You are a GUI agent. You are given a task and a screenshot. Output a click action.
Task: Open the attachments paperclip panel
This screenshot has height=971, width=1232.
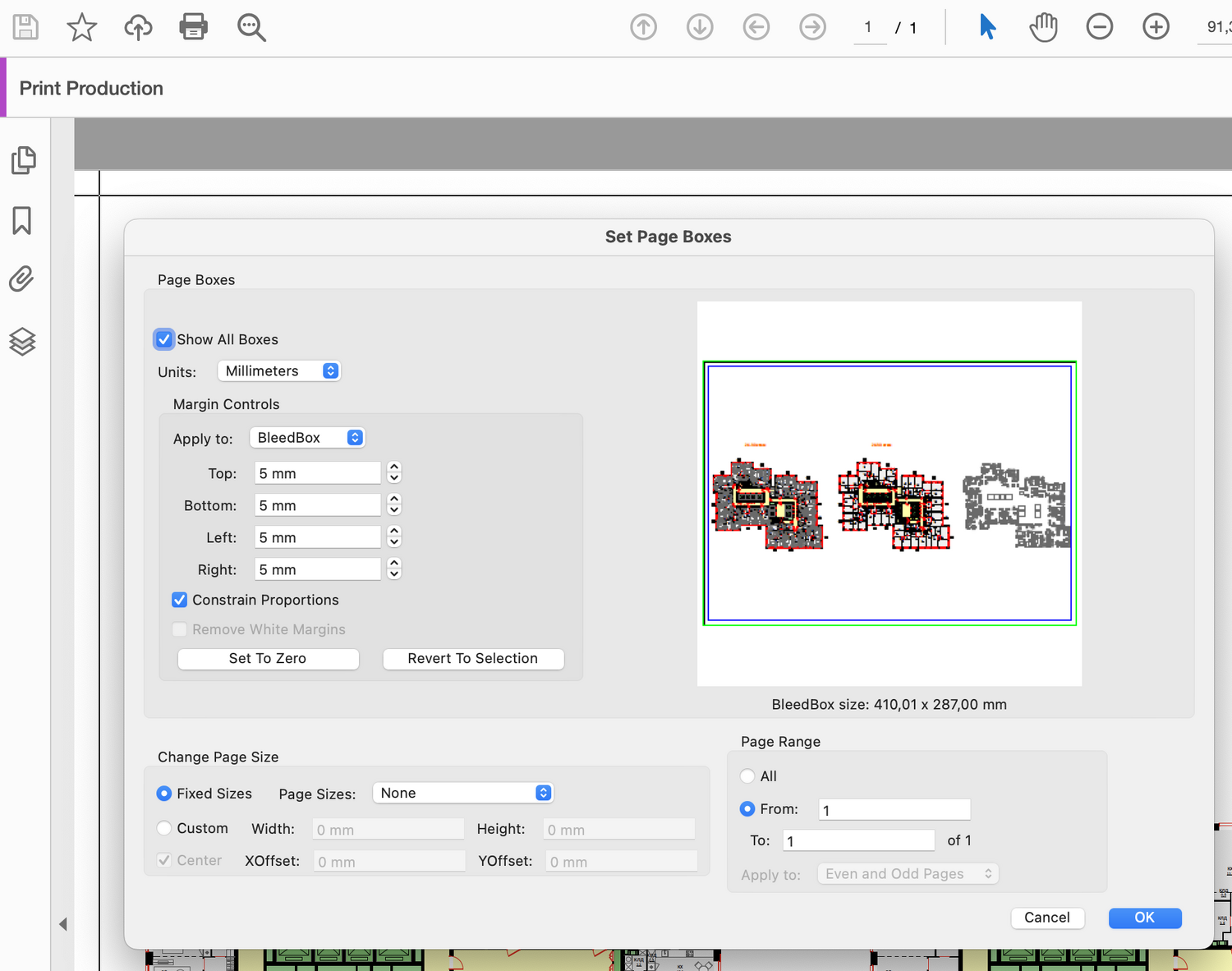pos(22,279)
